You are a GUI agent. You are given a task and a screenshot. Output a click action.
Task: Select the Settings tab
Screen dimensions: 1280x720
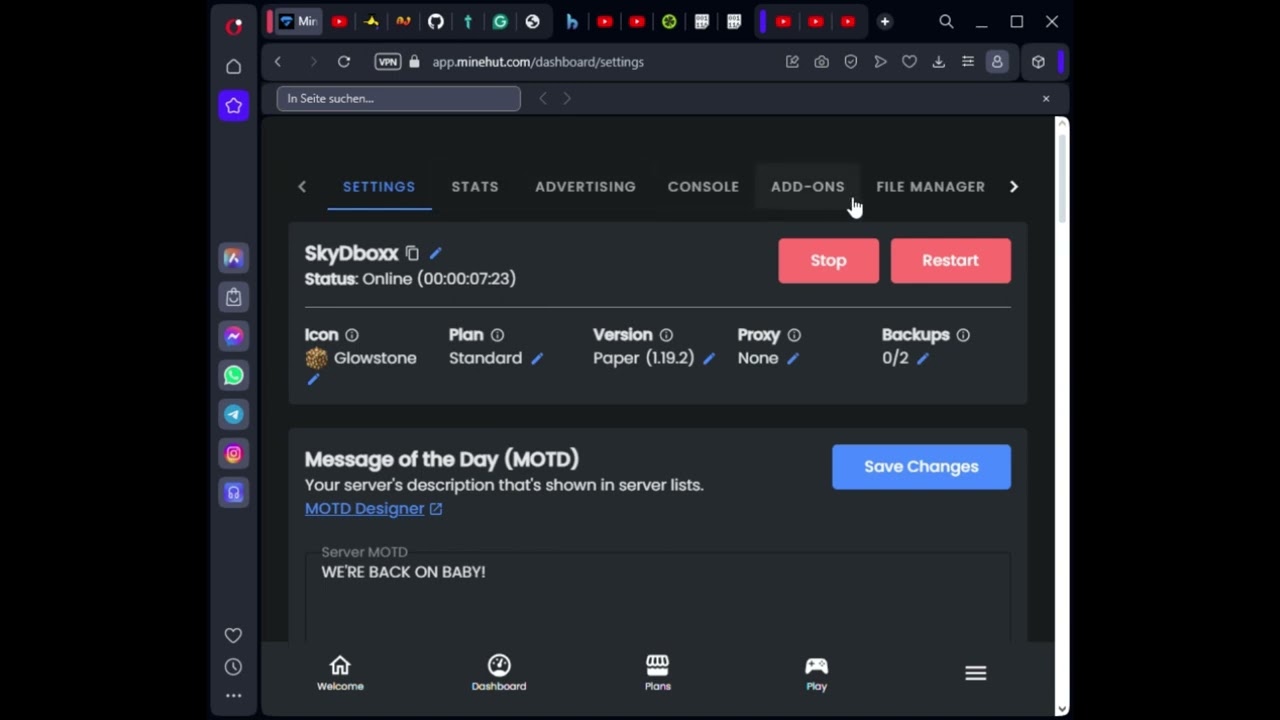379,187
